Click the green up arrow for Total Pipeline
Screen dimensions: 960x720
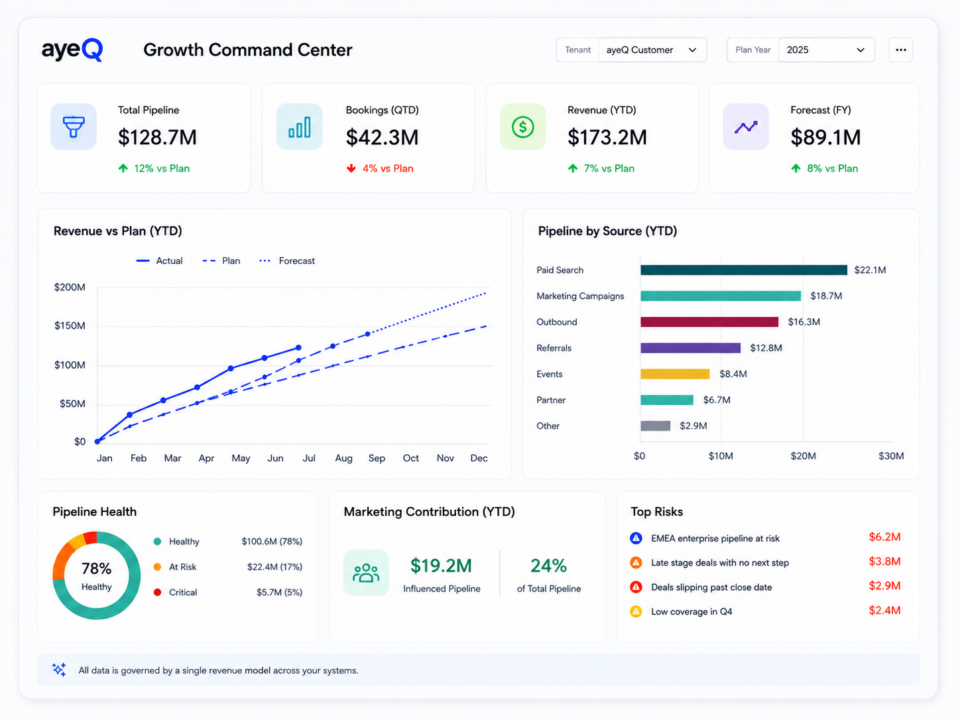(123, 168)
